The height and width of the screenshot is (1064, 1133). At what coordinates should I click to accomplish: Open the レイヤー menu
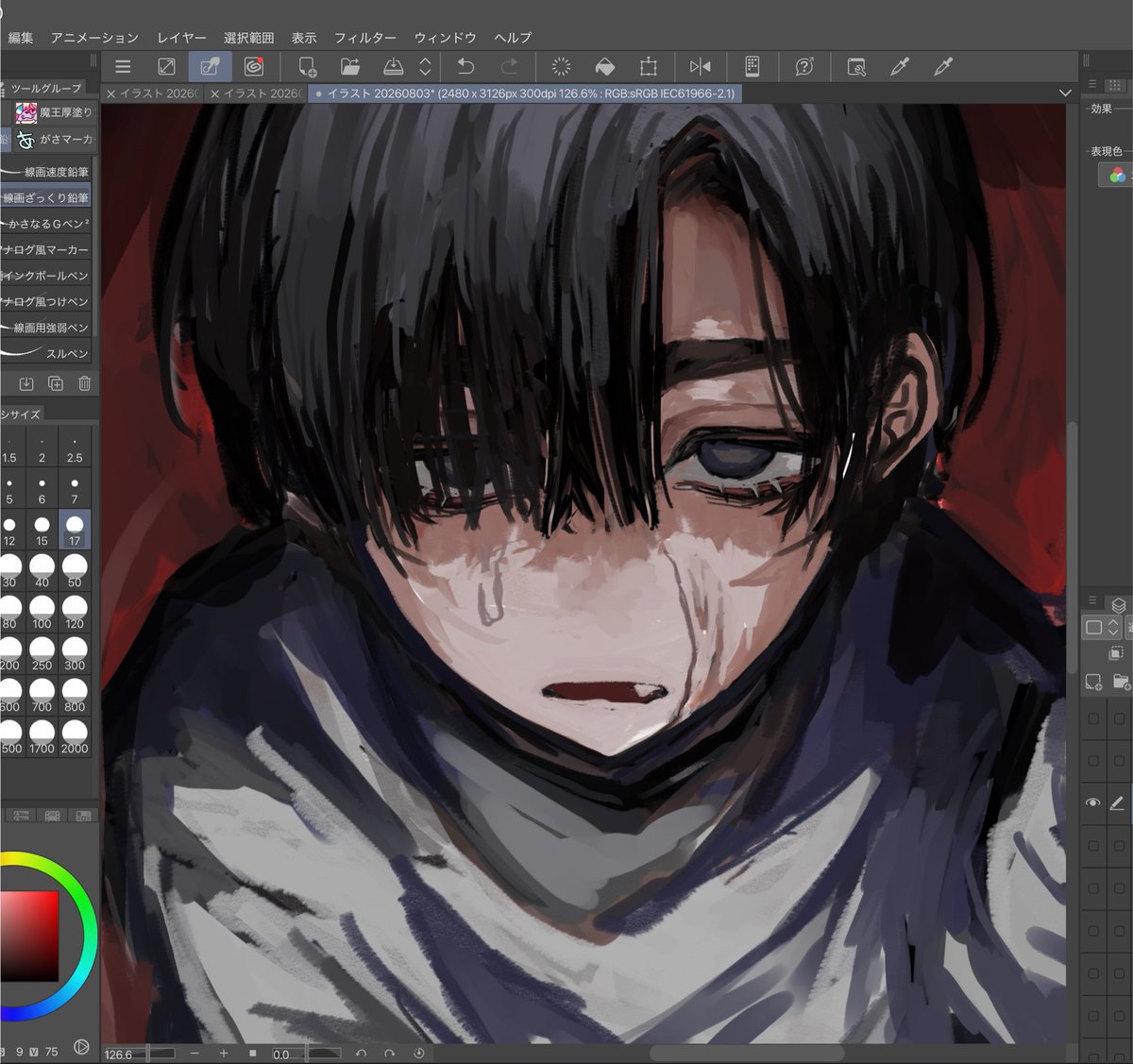click(181, 38)
